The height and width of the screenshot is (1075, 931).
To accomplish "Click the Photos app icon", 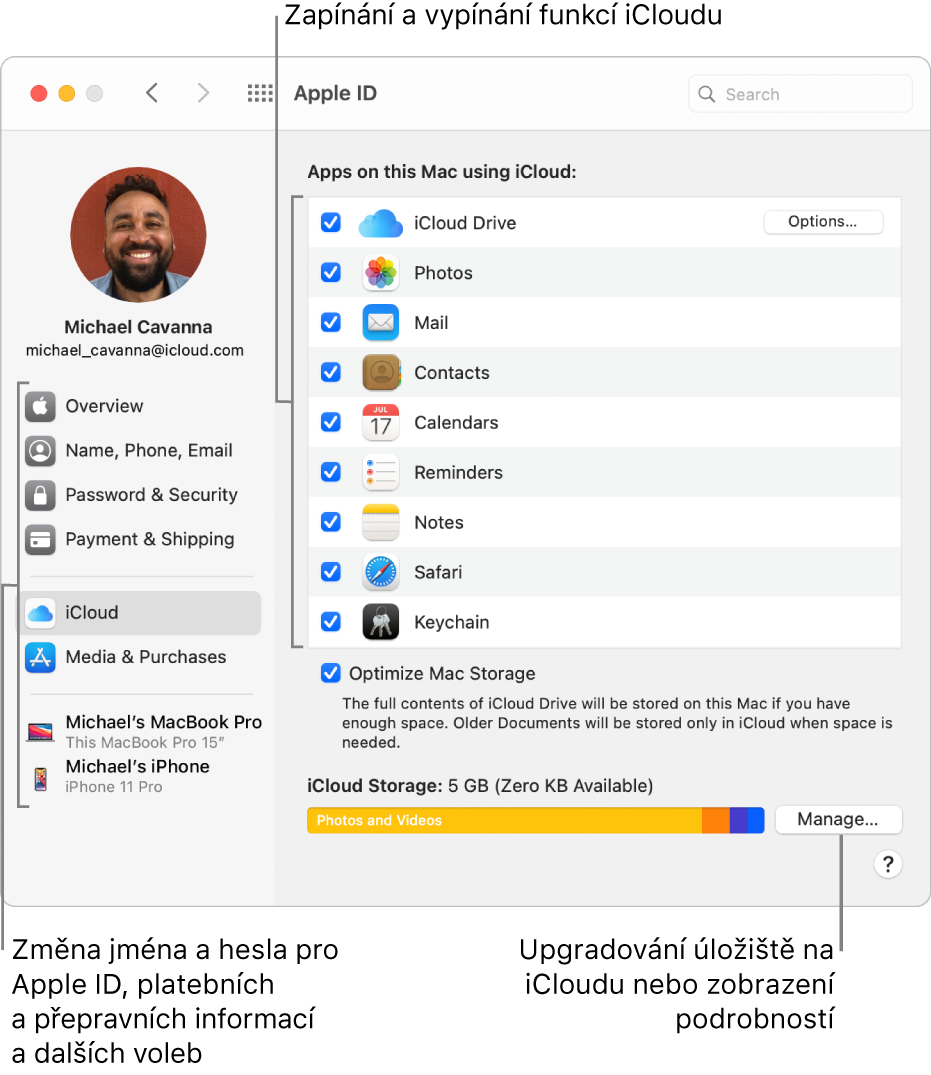I will [x=380, y=273].
